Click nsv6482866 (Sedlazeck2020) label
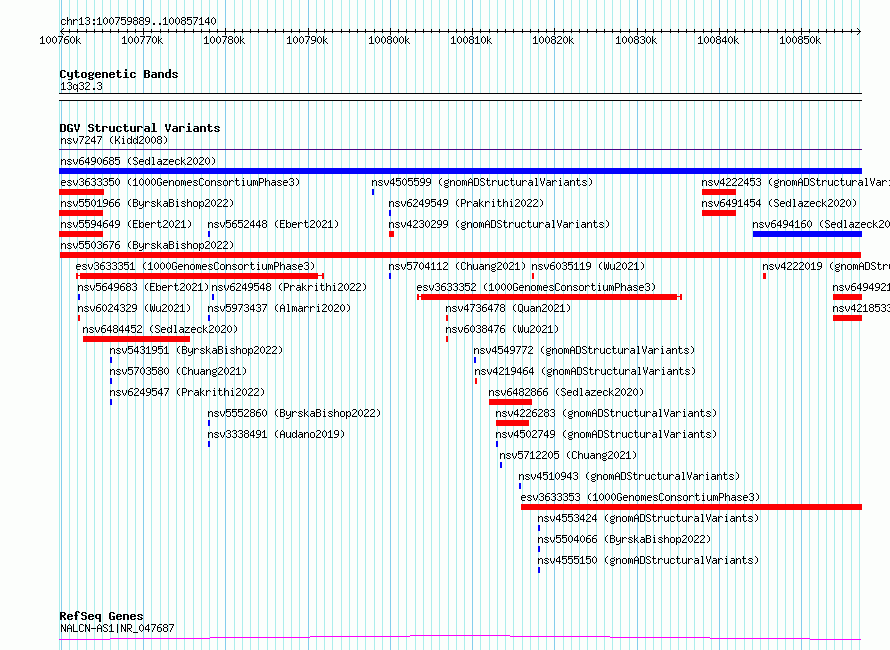 point(566,392)
